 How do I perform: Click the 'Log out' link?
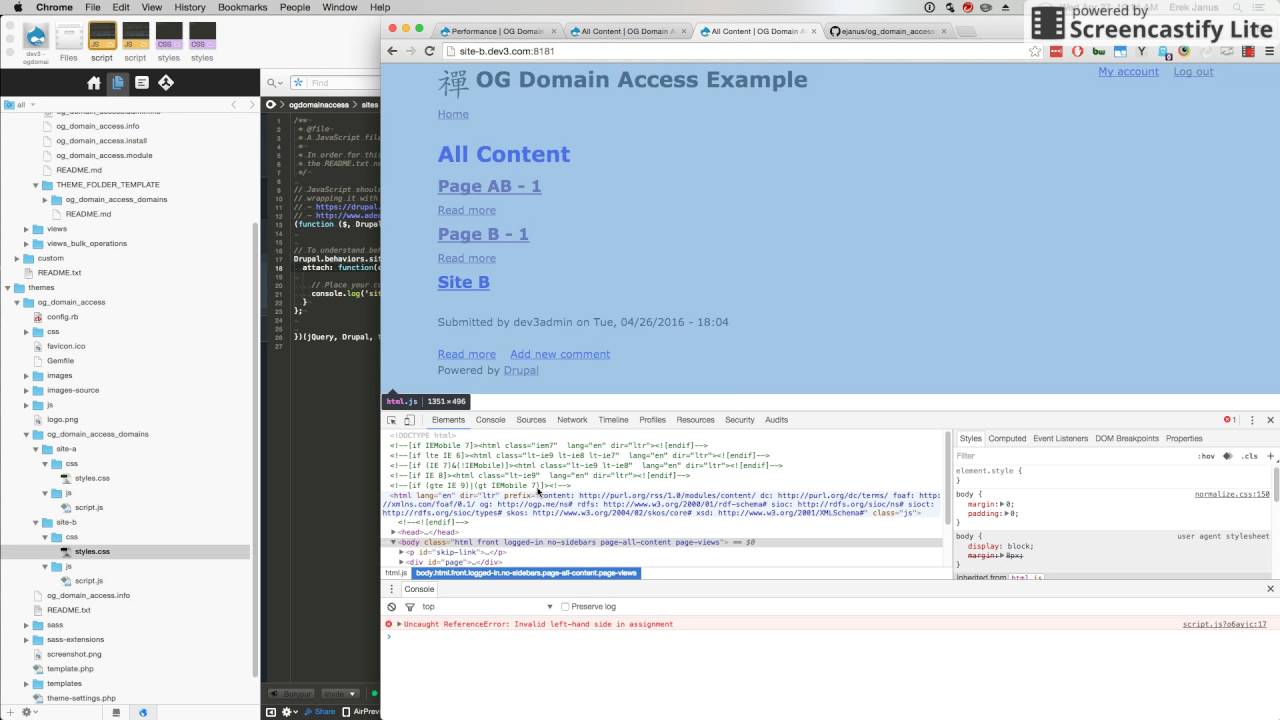click(x=1193, y=72)
